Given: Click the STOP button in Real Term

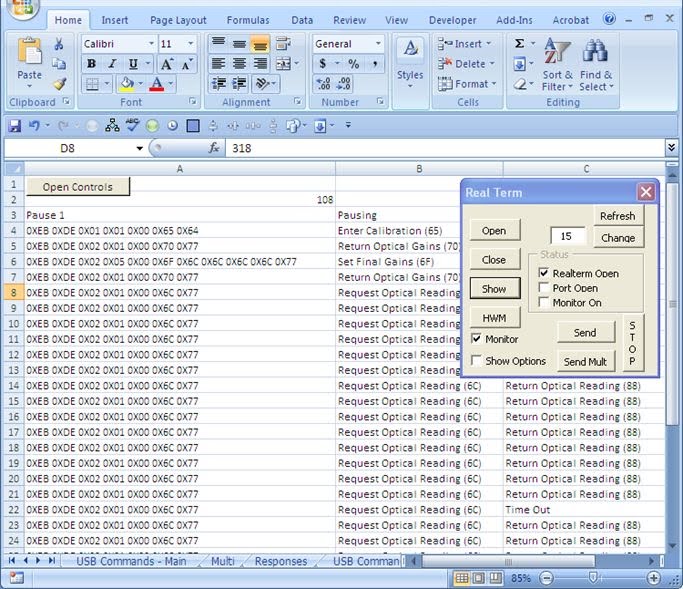Looking at the screenshot, I should [x=632, y=343].
